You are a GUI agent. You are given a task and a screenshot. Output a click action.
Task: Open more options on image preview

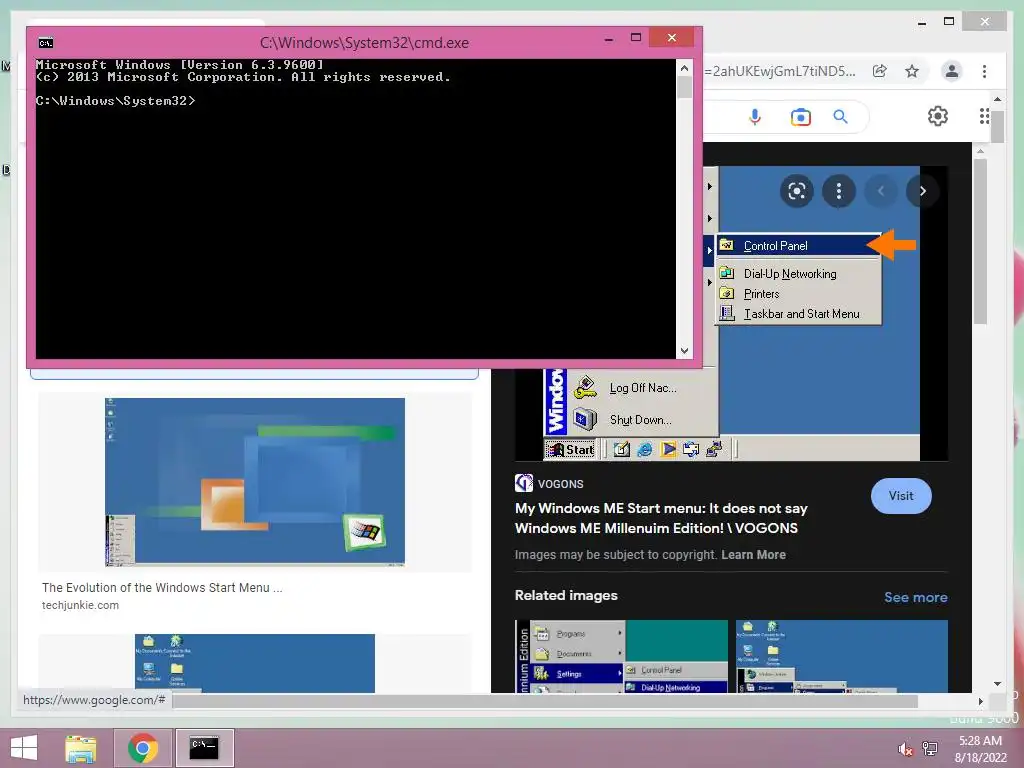(839, 191)
